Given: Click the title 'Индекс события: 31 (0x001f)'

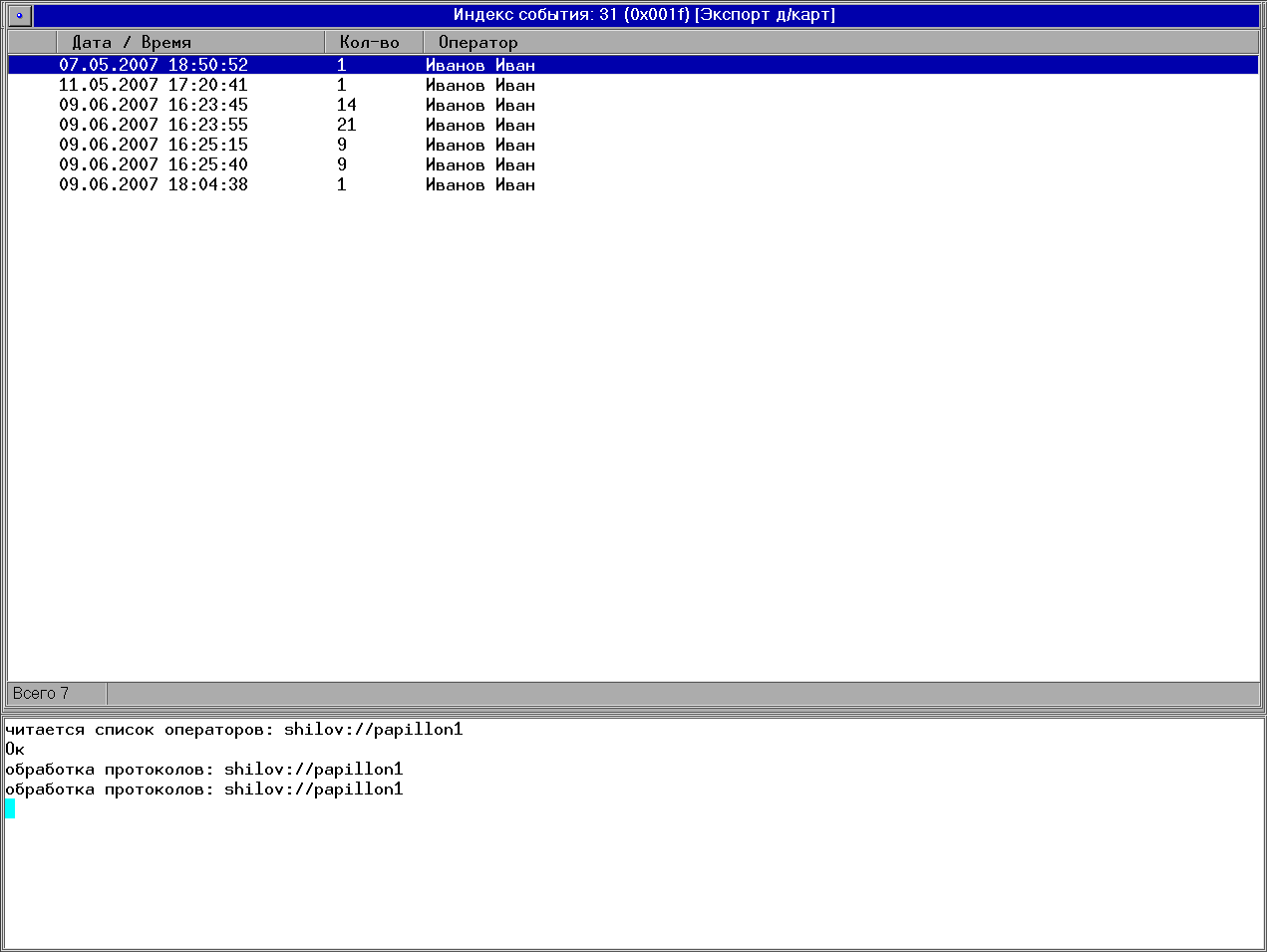Looking at the screenshot, I should [571, 15].
